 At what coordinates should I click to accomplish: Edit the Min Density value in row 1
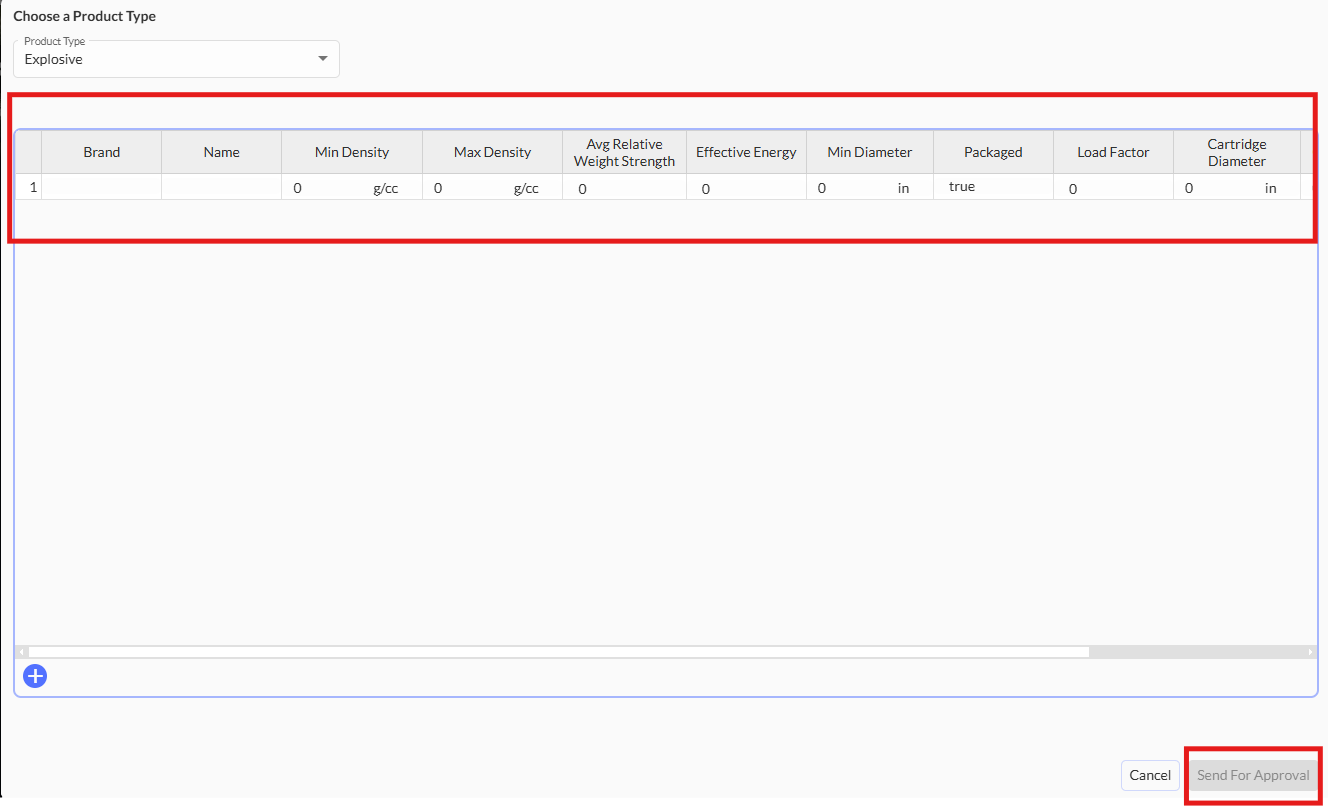[x=330, y=188]
